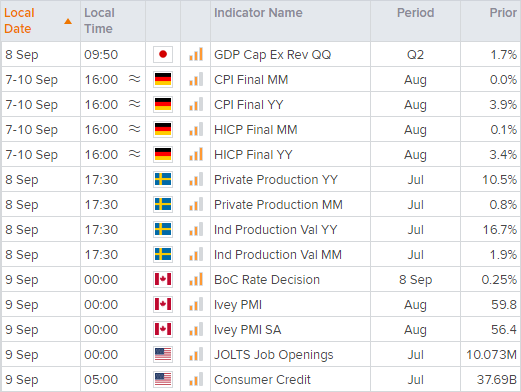Open the JOLTS Job Openings indicator

tap(274, 354)
